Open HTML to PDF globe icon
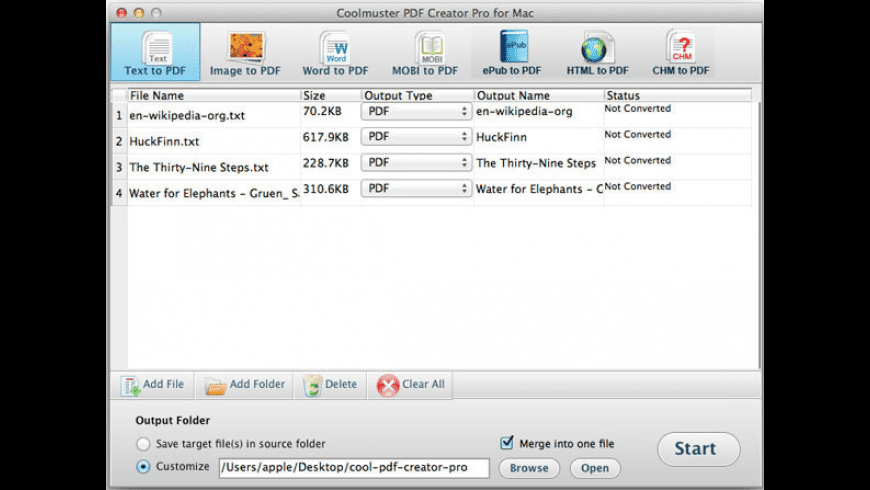 click(x=598, y=53)
